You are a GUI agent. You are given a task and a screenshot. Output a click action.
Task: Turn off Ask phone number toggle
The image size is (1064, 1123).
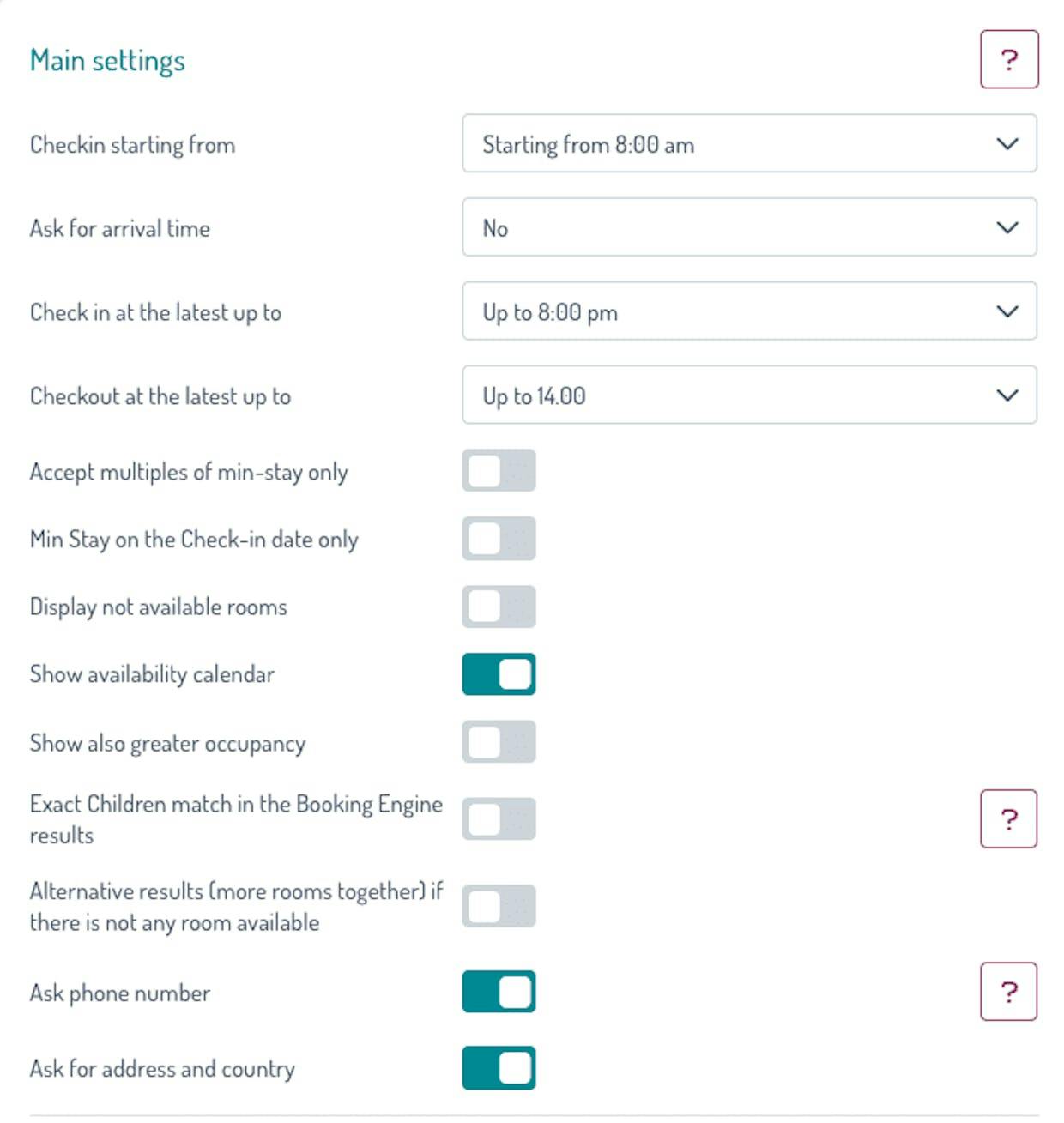pyautogui.click(x=499, y=992)
